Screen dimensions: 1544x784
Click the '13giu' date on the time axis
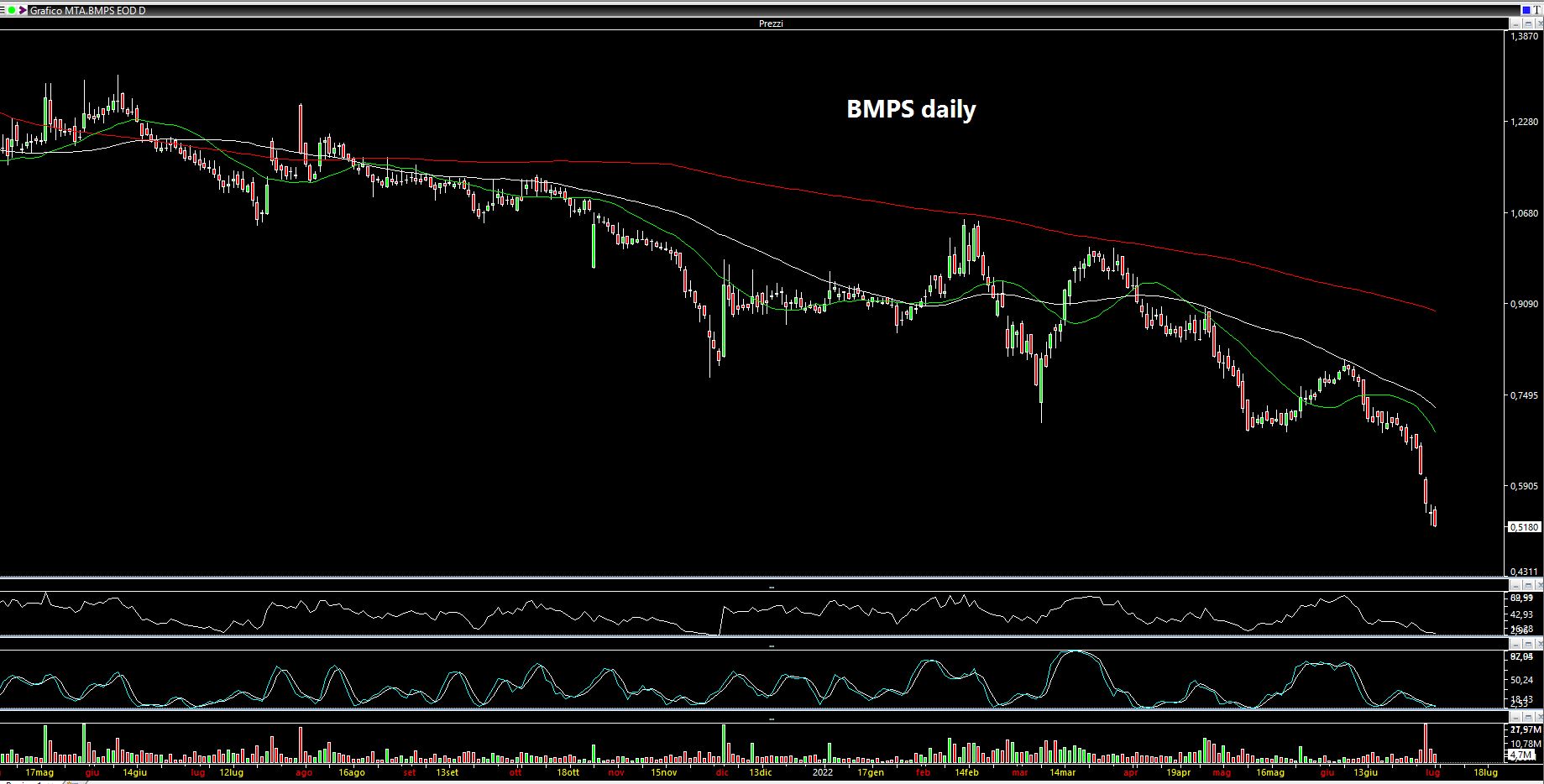point(1365,772)
